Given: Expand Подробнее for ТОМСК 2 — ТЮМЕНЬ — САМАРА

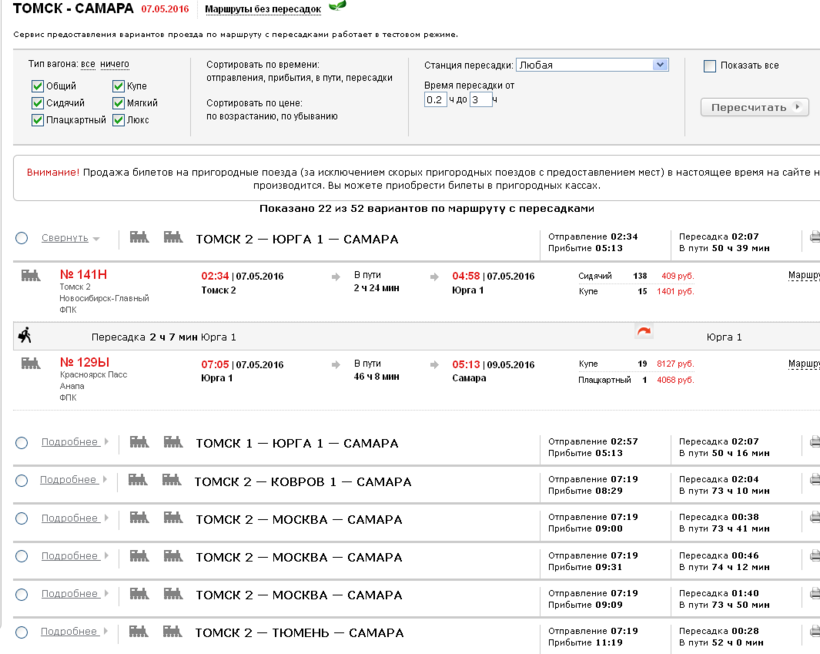Looking at the screenshot, I should [69, 632].
